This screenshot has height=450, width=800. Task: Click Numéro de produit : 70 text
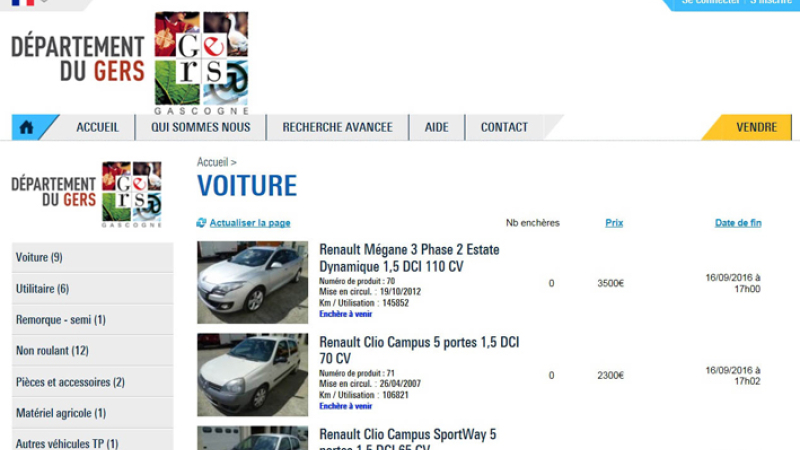click(x=357, y=281)
